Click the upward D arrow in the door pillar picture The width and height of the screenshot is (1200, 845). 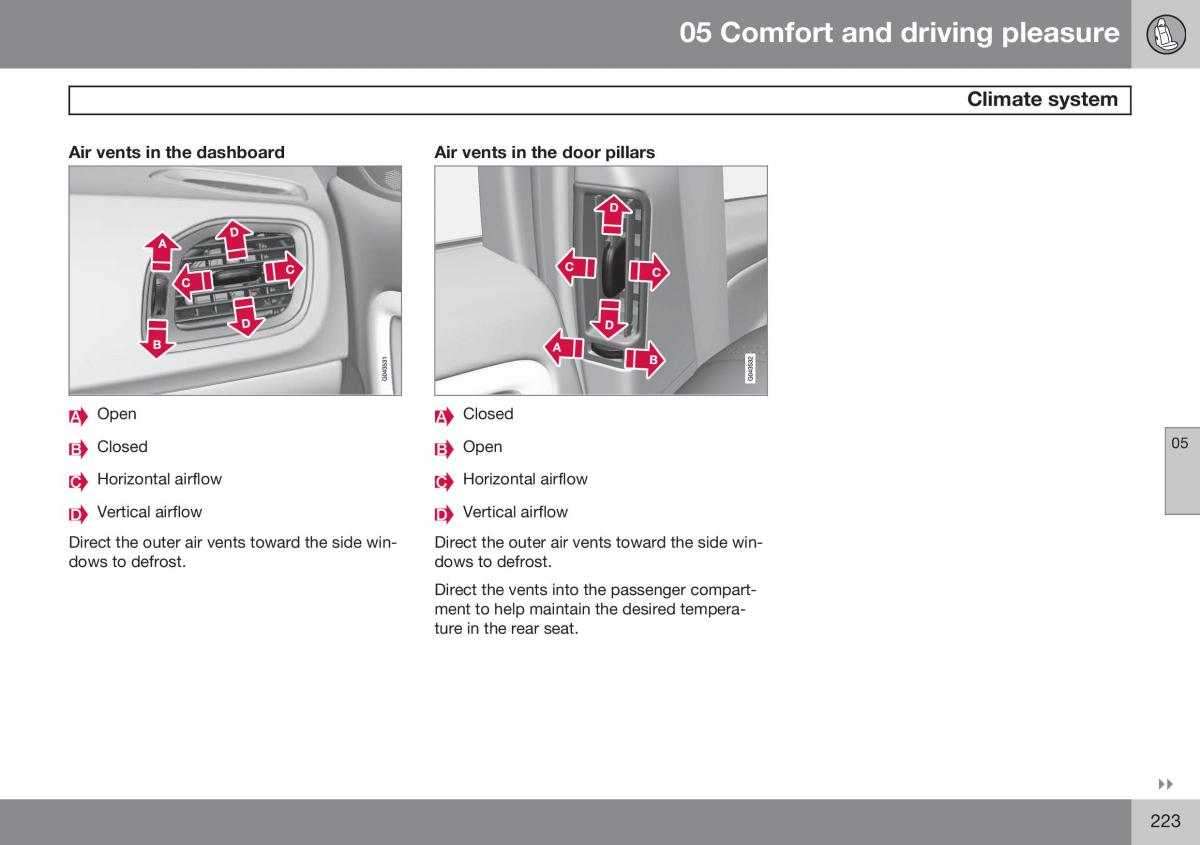(x=613, y=217)
